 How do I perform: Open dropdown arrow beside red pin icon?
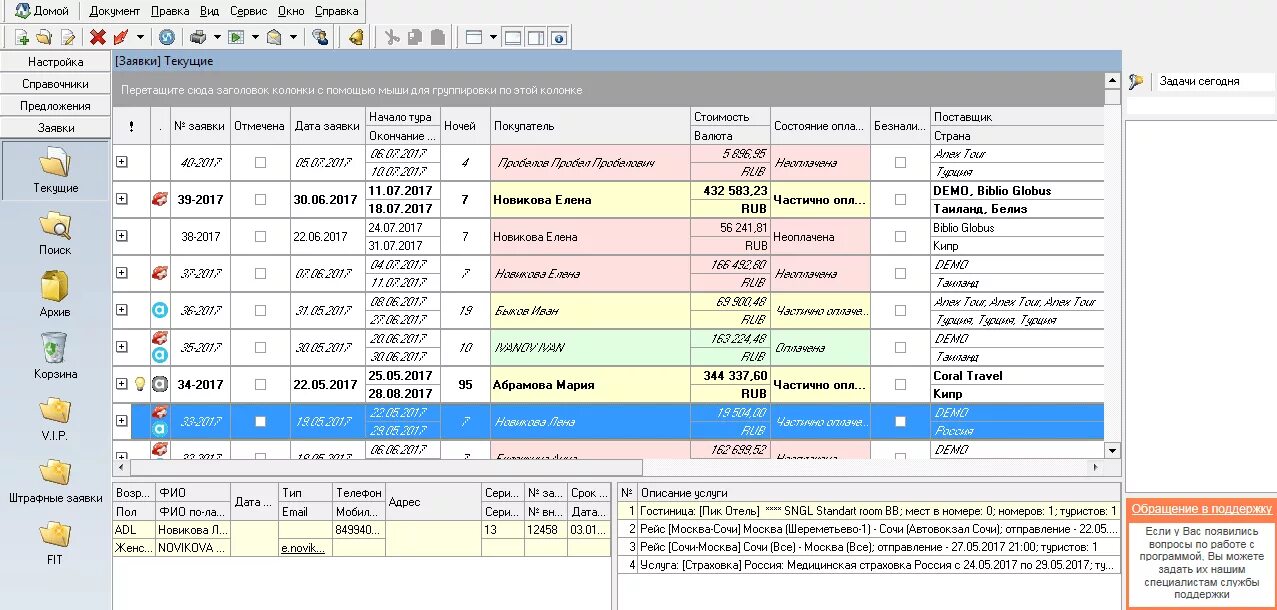pos(140,38)
